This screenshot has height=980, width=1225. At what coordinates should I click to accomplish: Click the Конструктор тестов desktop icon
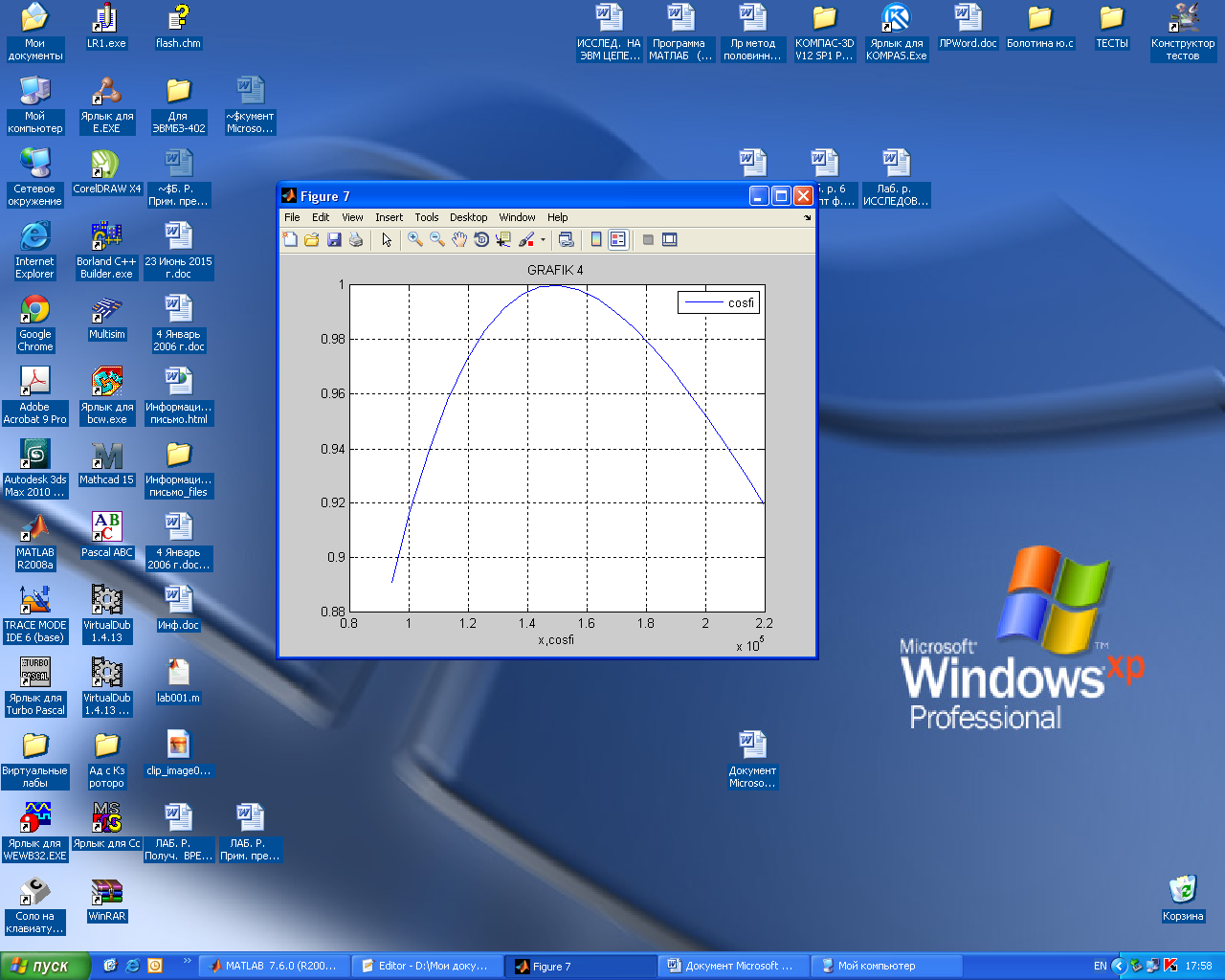click(1183, 33)
